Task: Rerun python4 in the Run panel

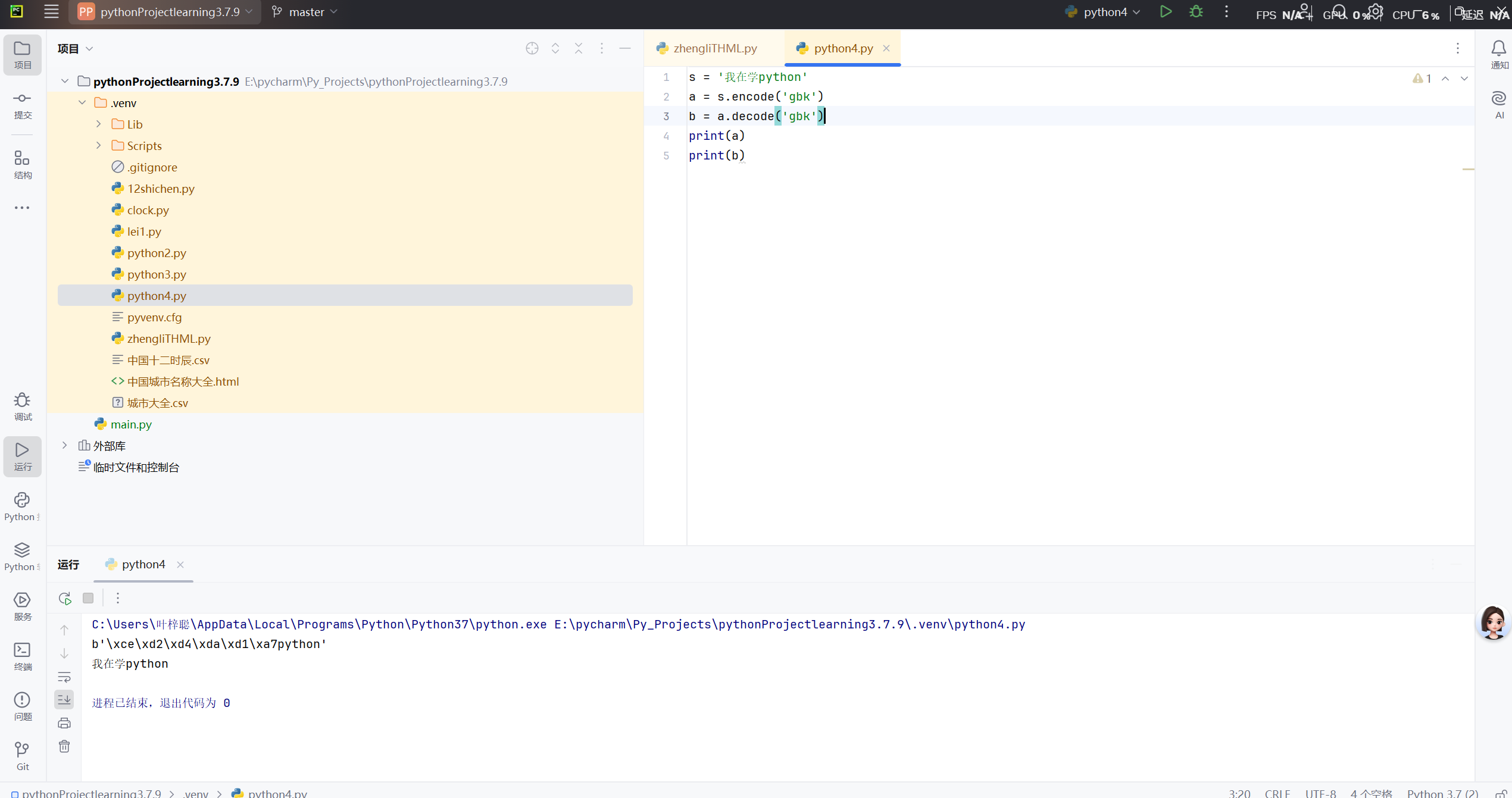Action: [x=65, y=598]
